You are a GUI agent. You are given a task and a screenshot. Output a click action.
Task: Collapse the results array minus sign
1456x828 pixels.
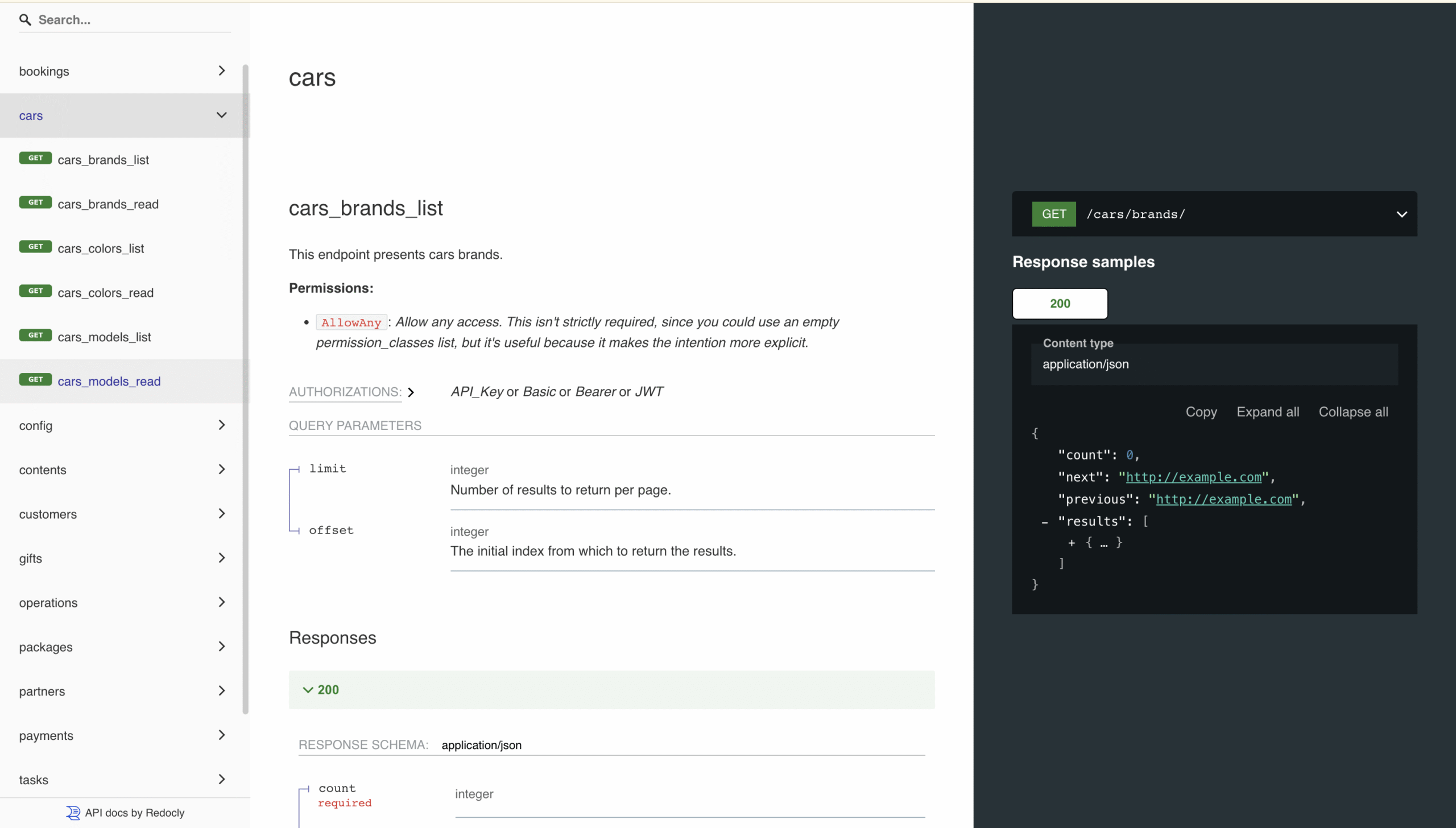pos(1045,522)
